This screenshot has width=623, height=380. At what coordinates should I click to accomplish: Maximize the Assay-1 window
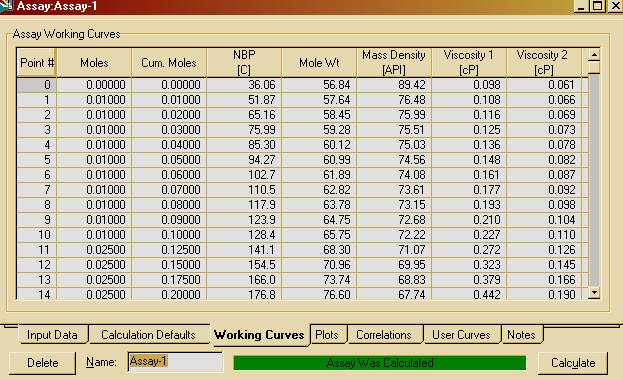pyautogui.click(x=598, y=6)
